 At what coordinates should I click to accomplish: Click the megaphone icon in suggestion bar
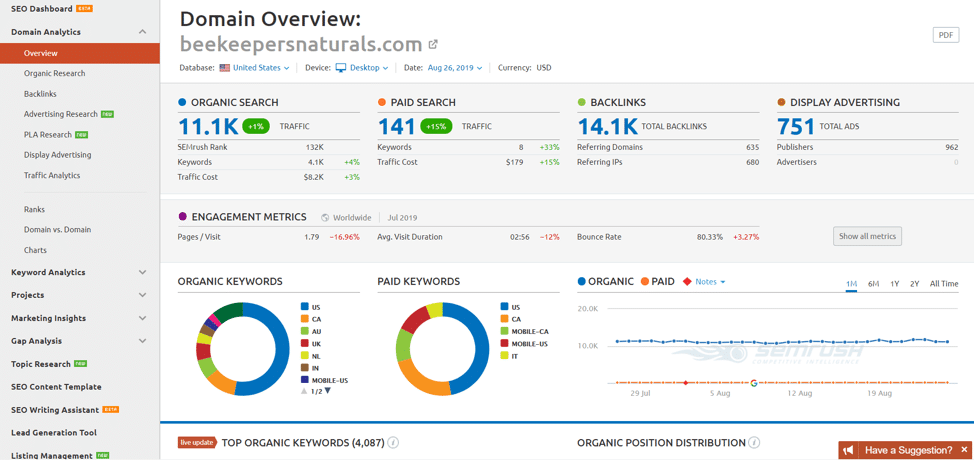[849, 450]
